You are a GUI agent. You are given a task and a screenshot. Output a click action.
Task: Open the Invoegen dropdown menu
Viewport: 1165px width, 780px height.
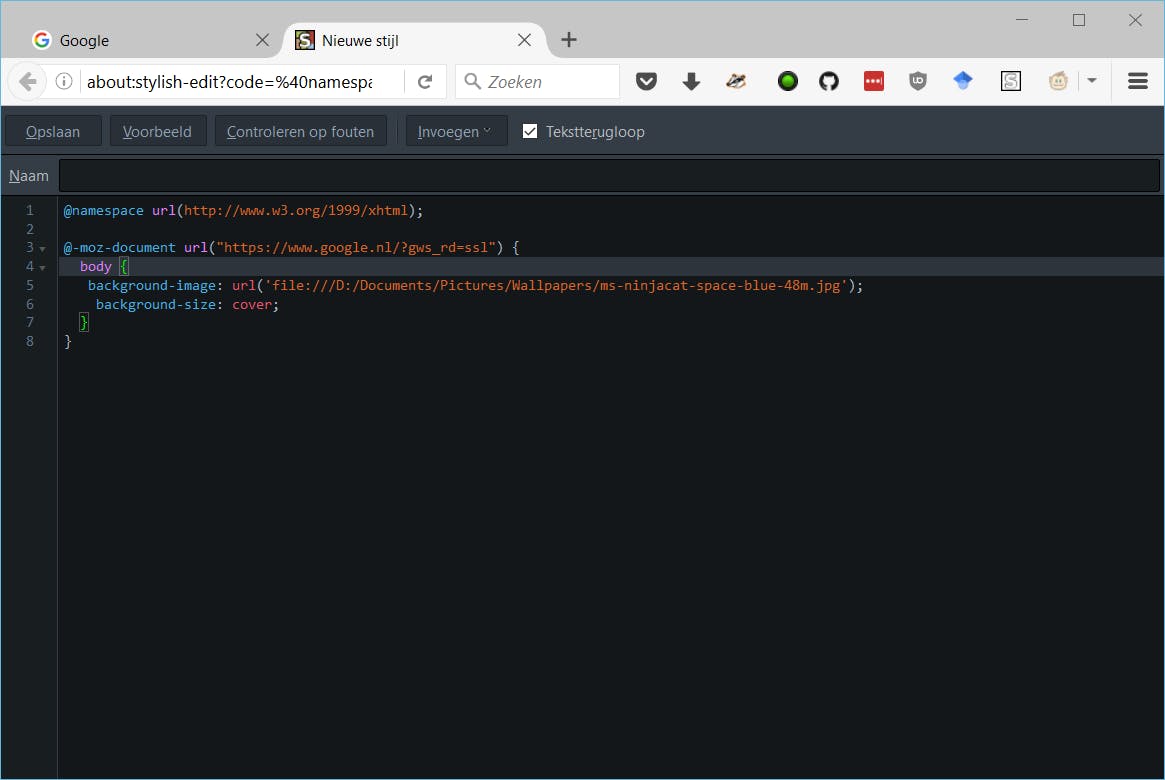(x=456, y=131)
